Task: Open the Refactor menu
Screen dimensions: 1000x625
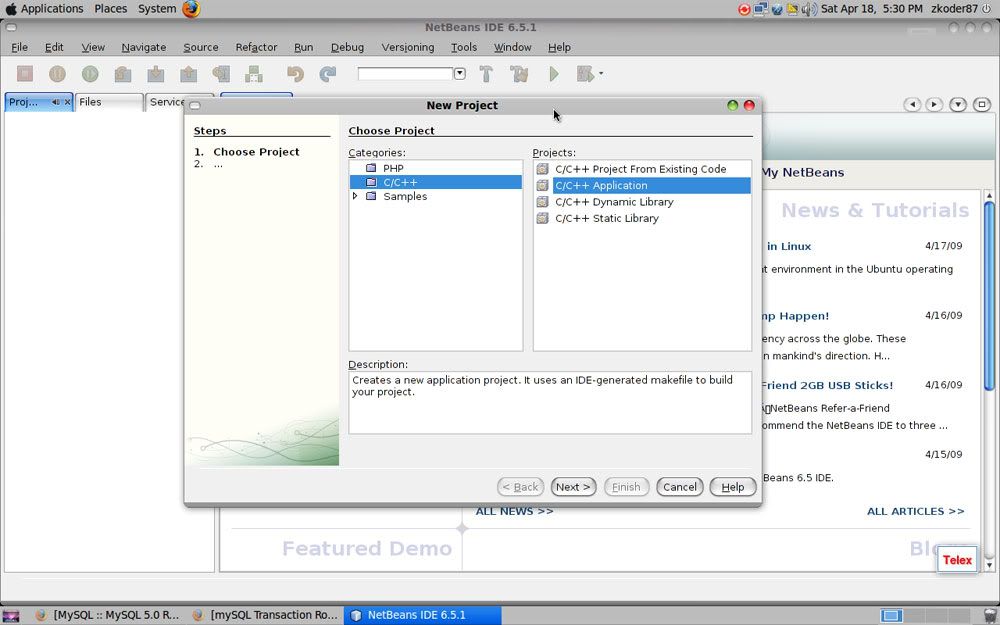Action: (256, 47)
